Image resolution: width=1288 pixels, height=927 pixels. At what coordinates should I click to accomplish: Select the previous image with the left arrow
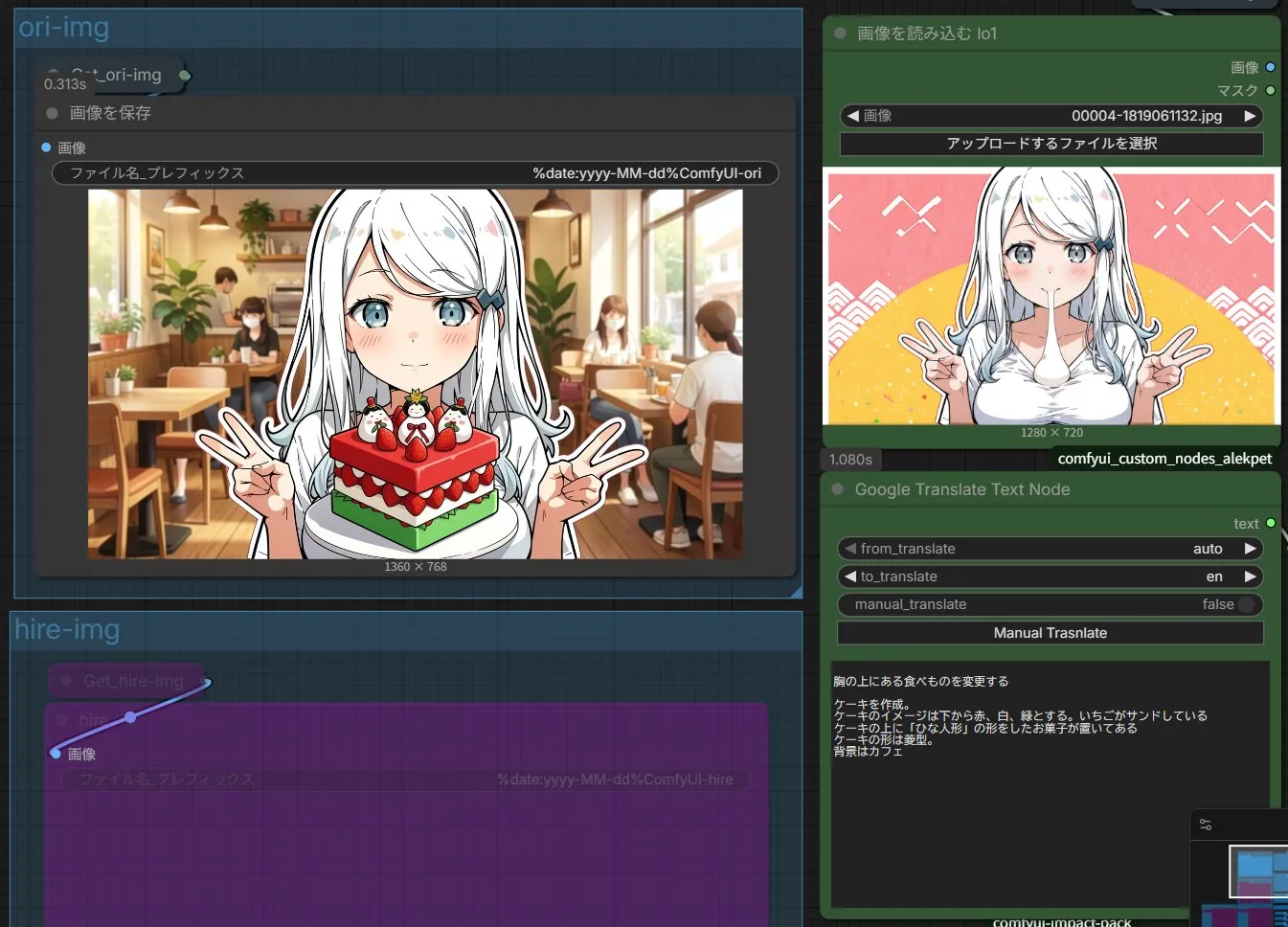(852, 116)
